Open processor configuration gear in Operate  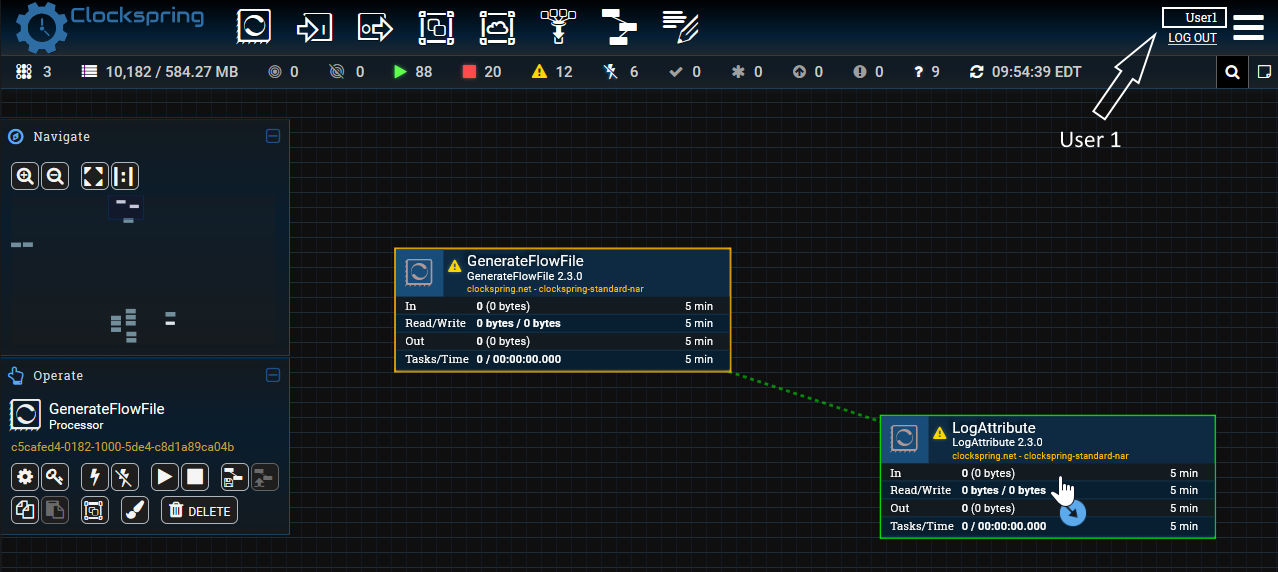25,477
